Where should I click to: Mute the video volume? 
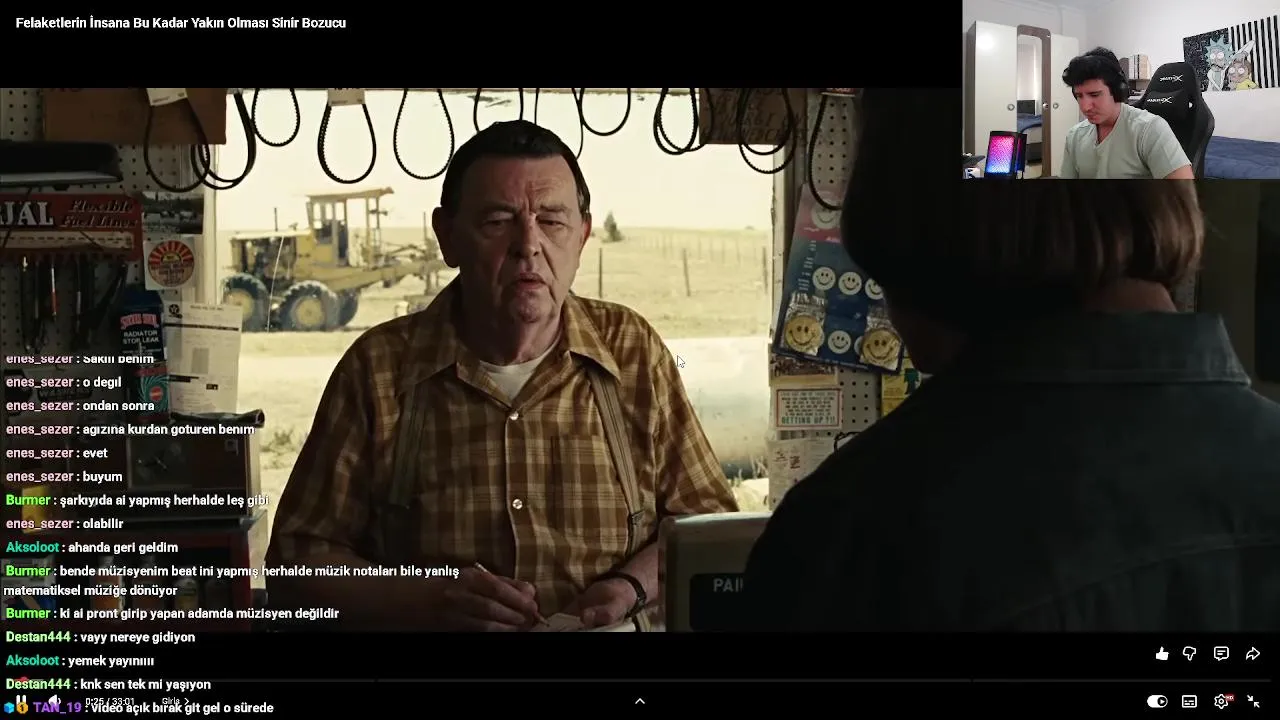pos(54,701)
